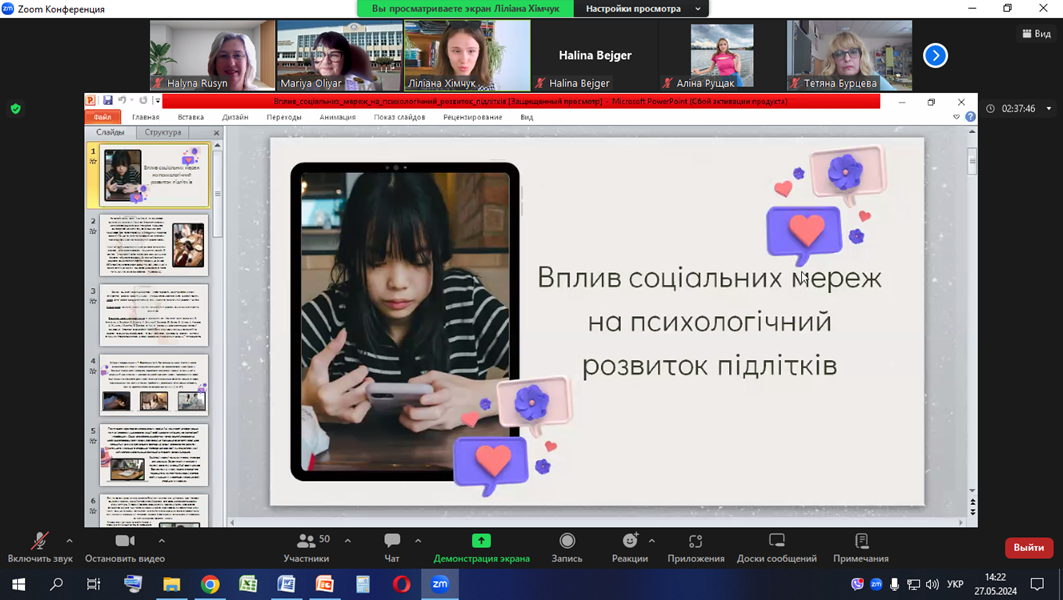This screenshot has height=600, width=1063.
Task: Click the encryption shield icon
Action: [x=15, y=109]
